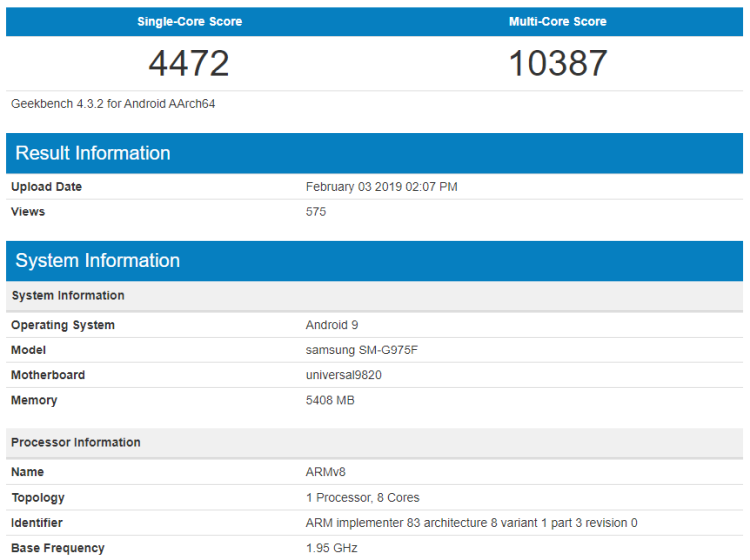The width and height of the screenshot is (750, 560).
Task: Click the 1.95 GHz base frequency value
Action: click(331, 548)
